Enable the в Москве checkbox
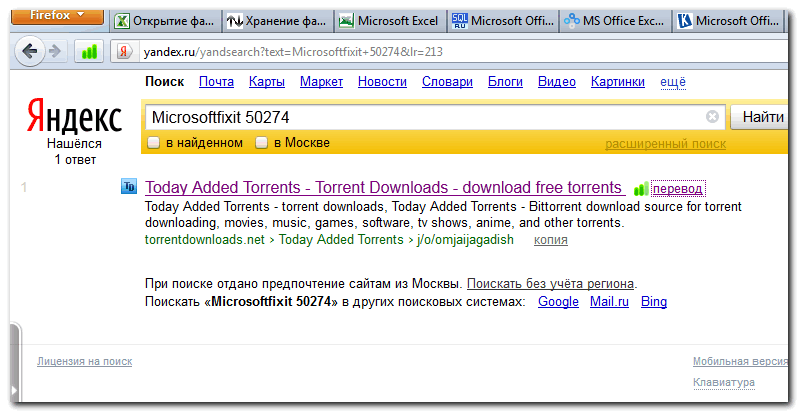Image resolution: width=799 pixels, height=413 pixels. (x=261, y=143)
